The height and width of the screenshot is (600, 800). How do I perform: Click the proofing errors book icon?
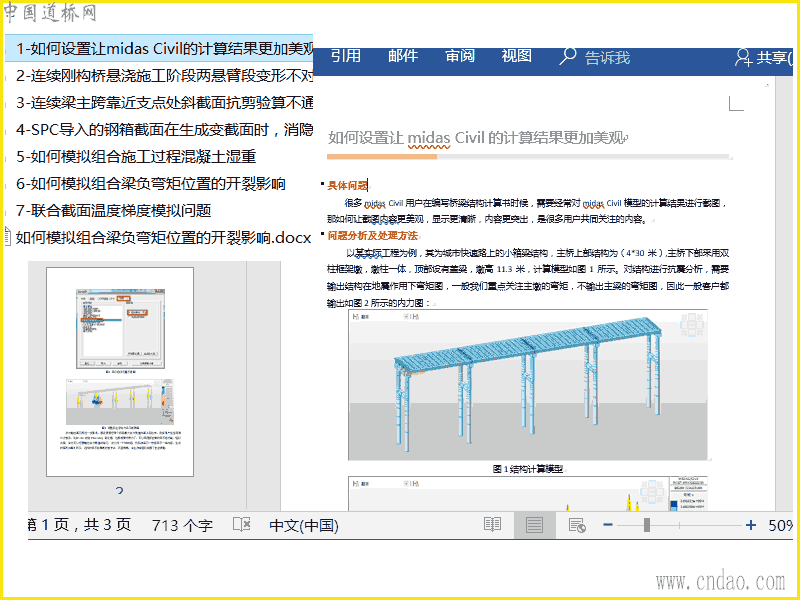click(x=241, y=524)
